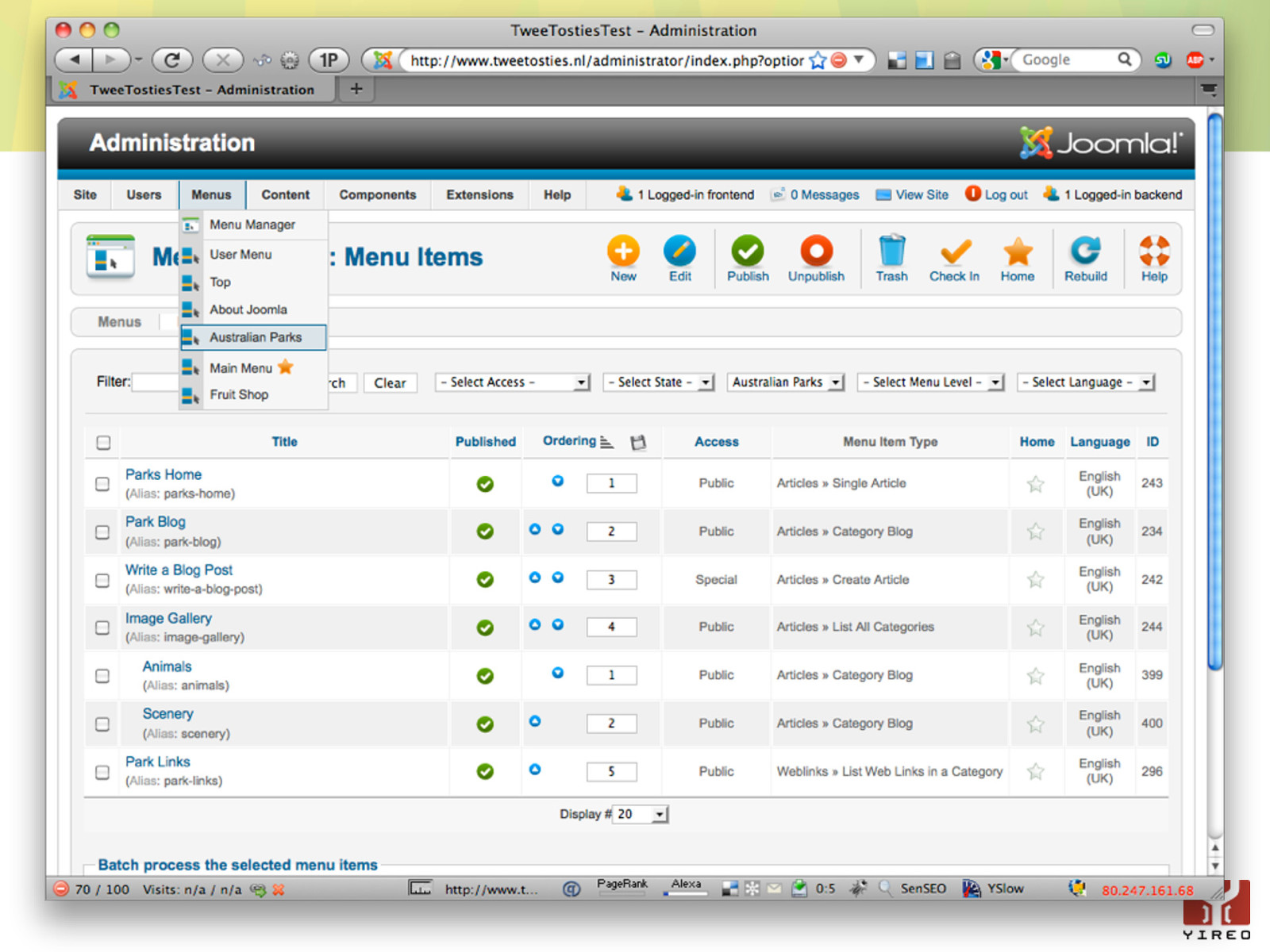This screenshot has width=1270, height=952.
Task: Bookmark page with star in address bar
Action: (818, 60)
